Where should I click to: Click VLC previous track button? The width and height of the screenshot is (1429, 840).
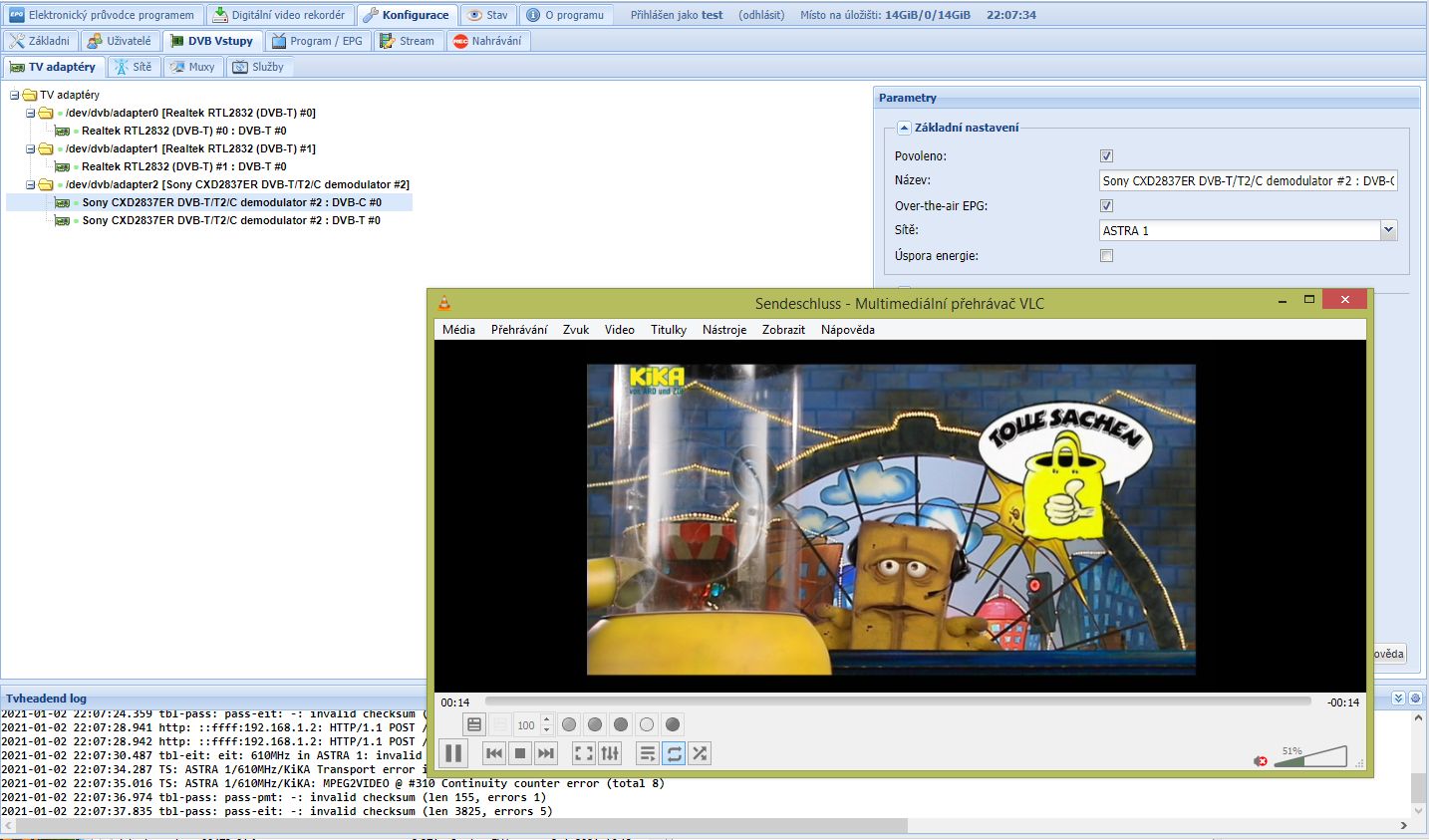pyautogui.click(x=494, y=753)
